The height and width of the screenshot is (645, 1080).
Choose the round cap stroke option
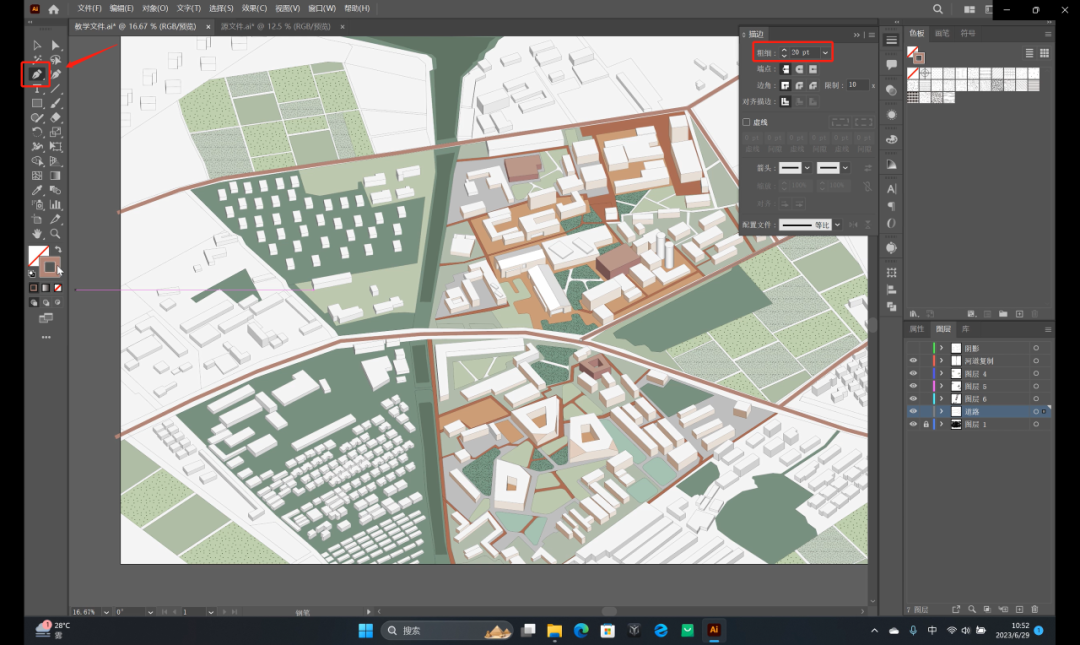point(799,69)
